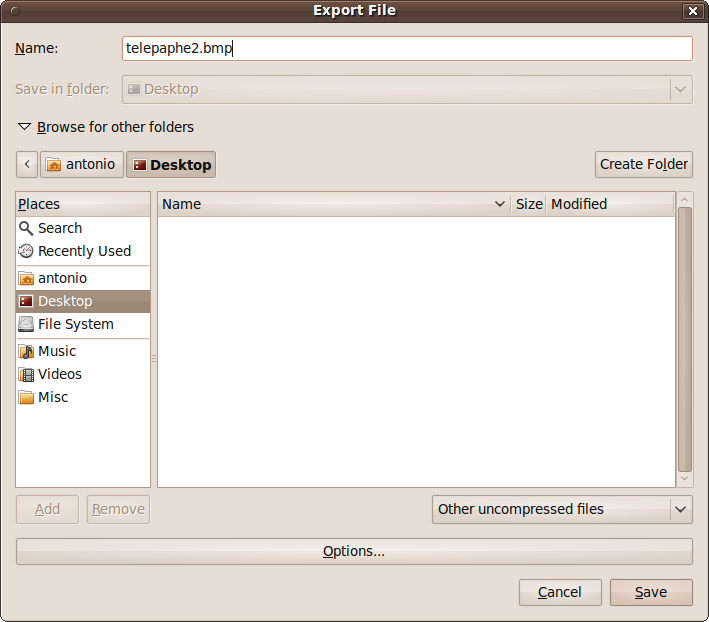This screenshot has height=622, width=709.
Task: Click the antonio home folder icon in Places
Action: point(26,278)
